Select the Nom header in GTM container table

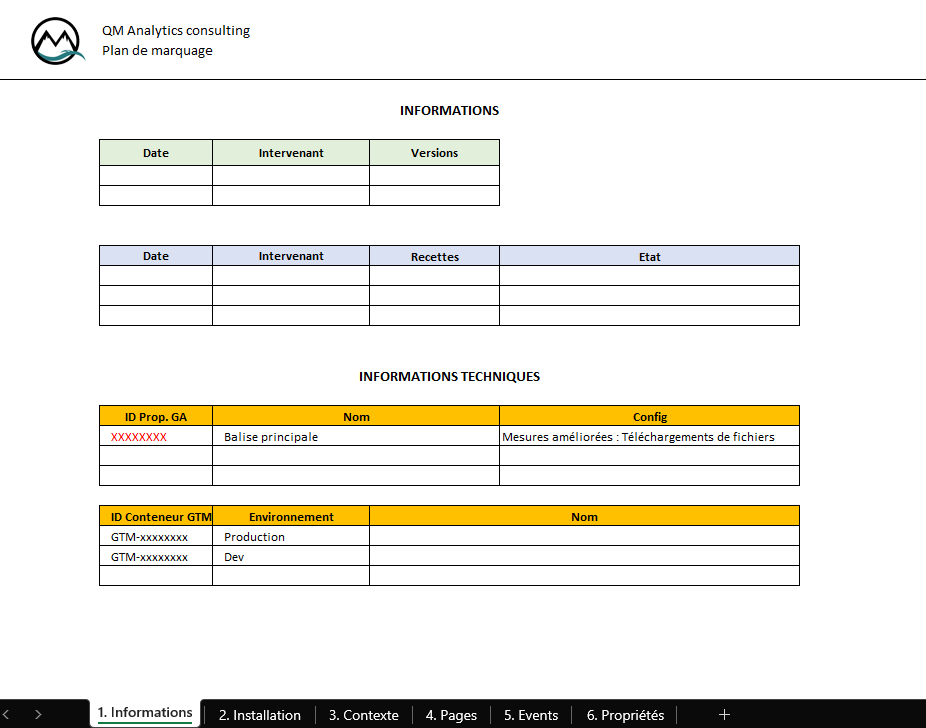(585, 516)
